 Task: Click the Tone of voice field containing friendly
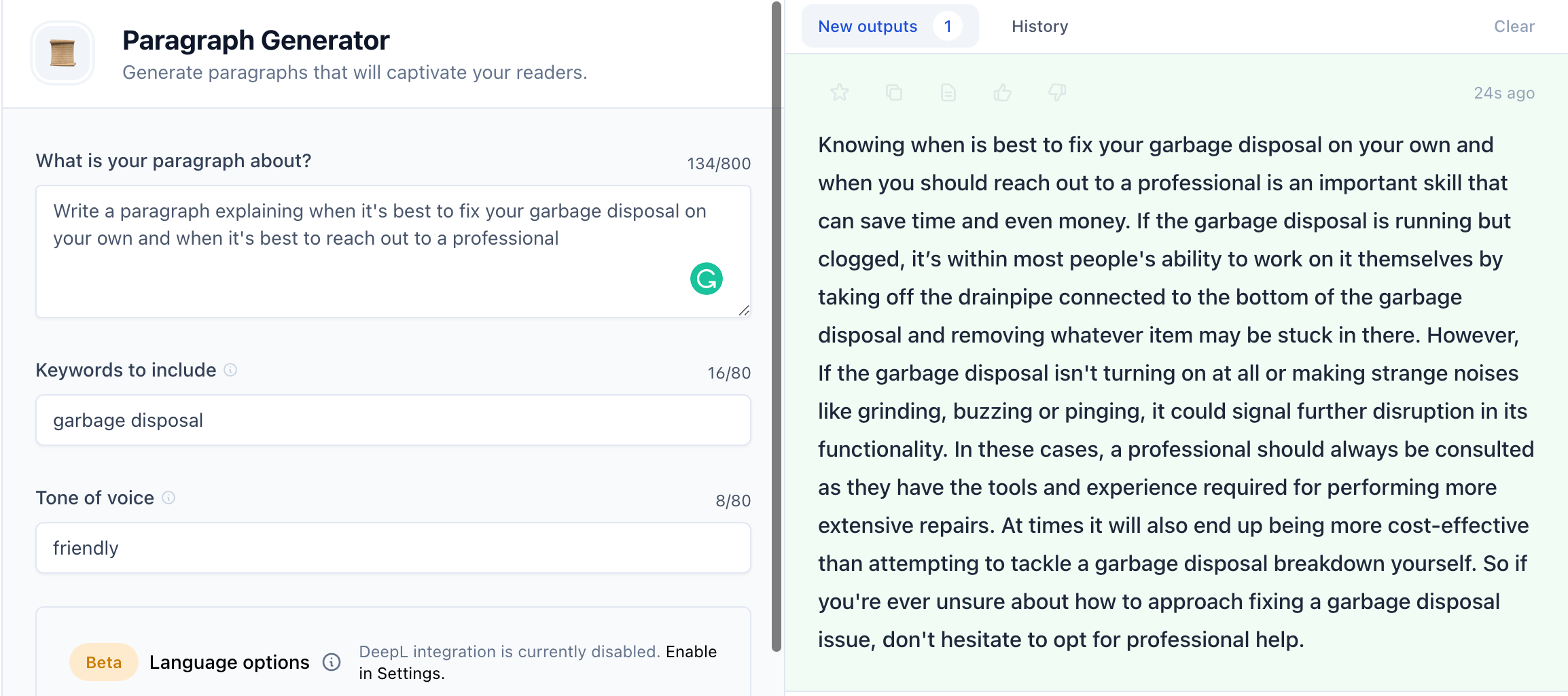click(393, 548)
